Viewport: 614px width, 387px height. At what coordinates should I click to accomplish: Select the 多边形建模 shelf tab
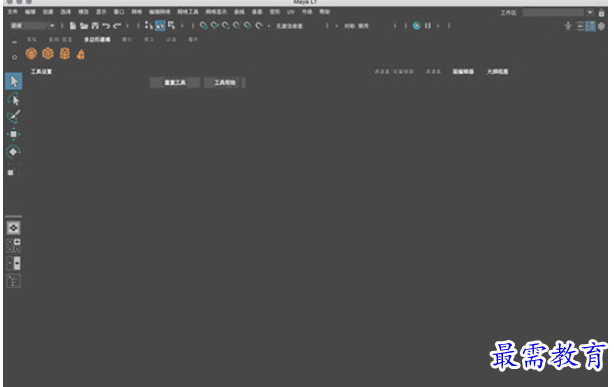click(97, 40)
